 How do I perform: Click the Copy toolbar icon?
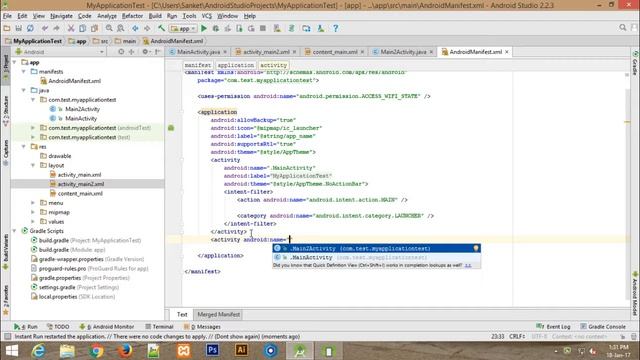(82, 29)
